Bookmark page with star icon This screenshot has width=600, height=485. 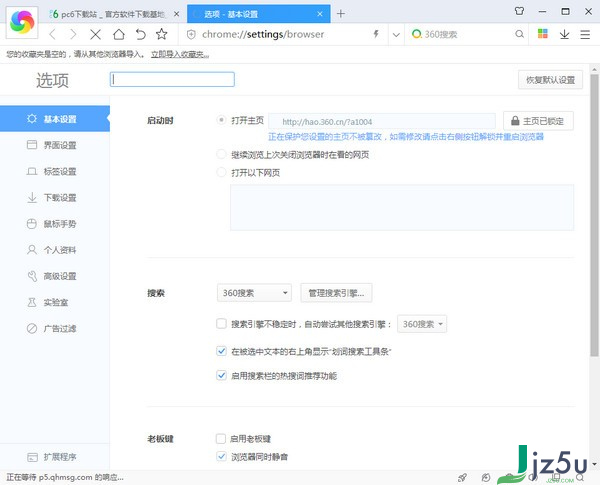click(161, 34)
